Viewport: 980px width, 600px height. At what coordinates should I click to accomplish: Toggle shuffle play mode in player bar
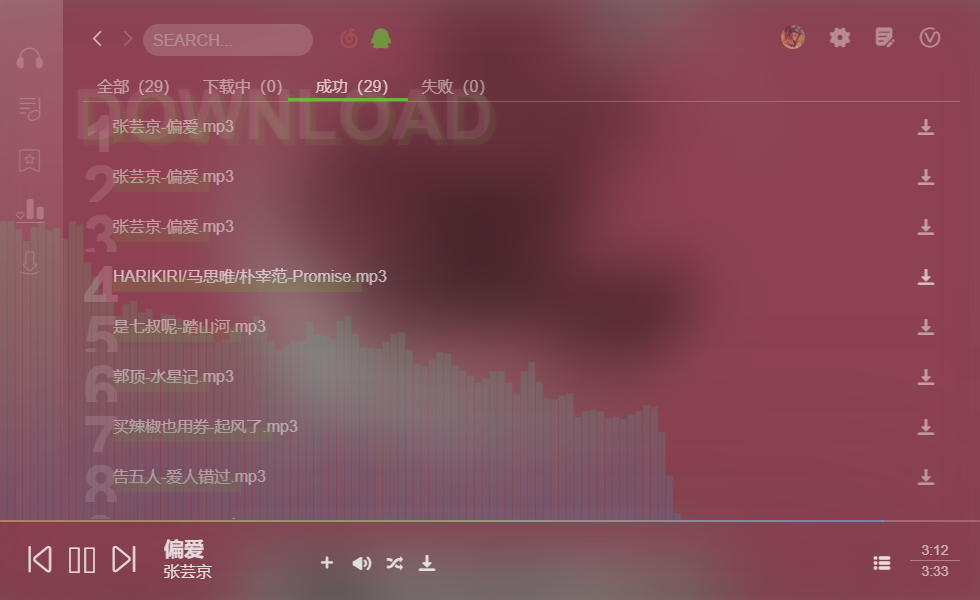[394, 563]
